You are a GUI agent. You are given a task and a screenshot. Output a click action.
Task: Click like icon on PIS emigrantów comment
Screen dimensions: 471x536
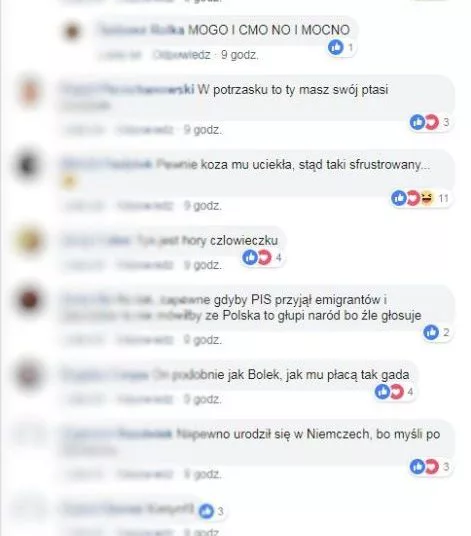[431, 332]
